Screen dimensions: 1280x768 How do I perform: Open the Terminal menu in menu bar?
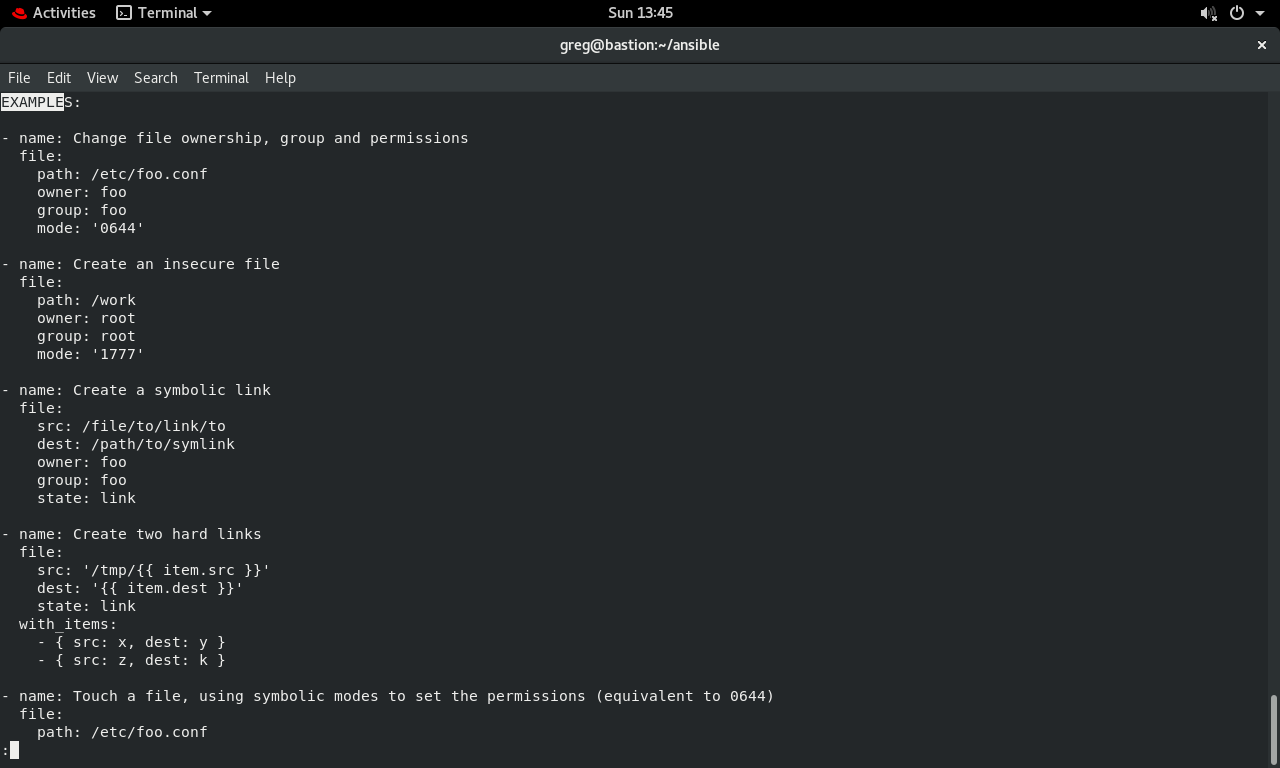pos(221,78)
